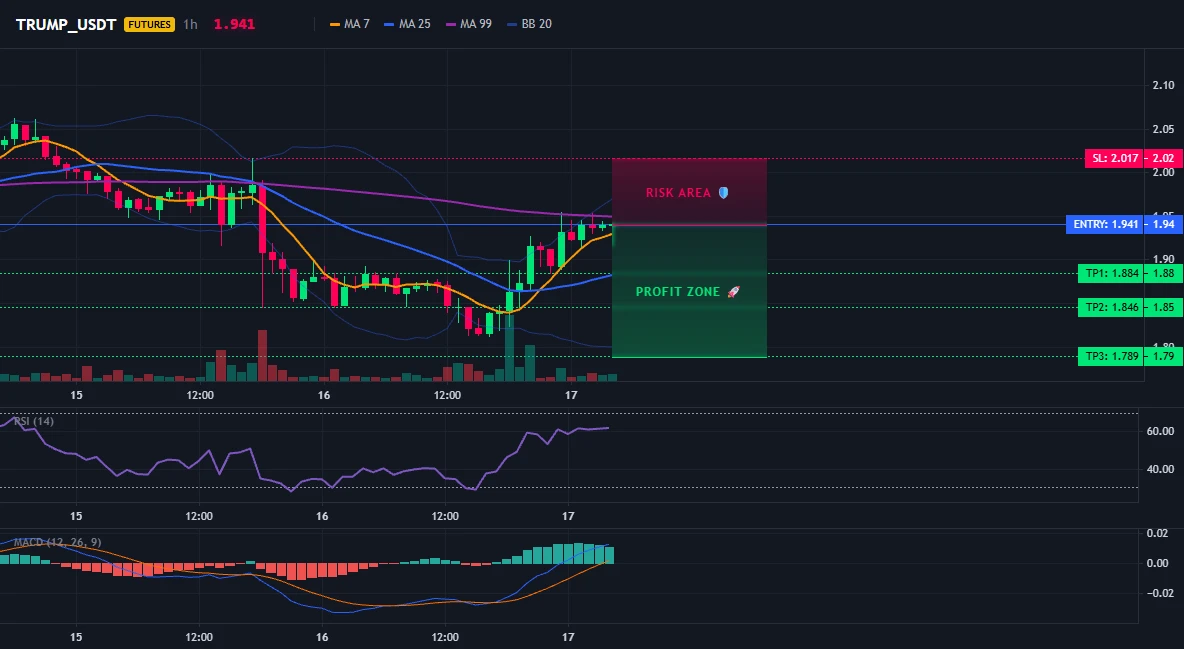Click the shield icon beside RISK AREA
Screen dimensions: 1184x649
[x=723, y=193]
